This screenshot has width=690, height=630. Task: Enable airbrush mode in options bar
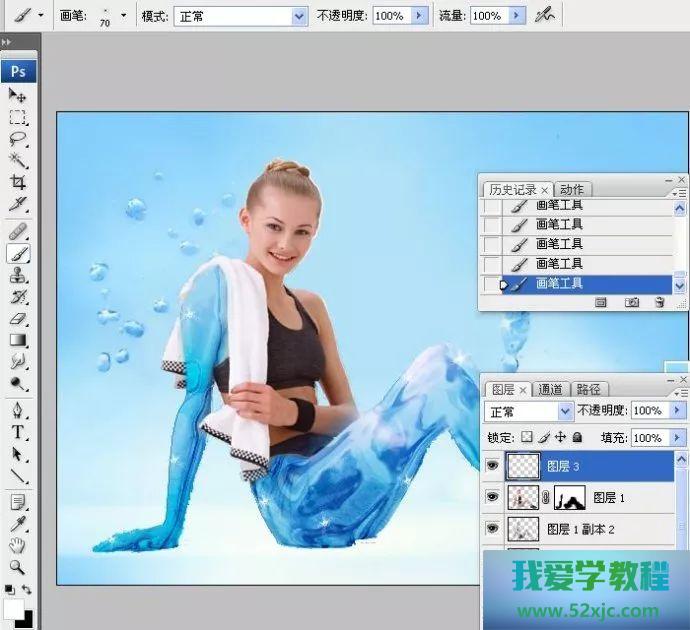(544, 15)
